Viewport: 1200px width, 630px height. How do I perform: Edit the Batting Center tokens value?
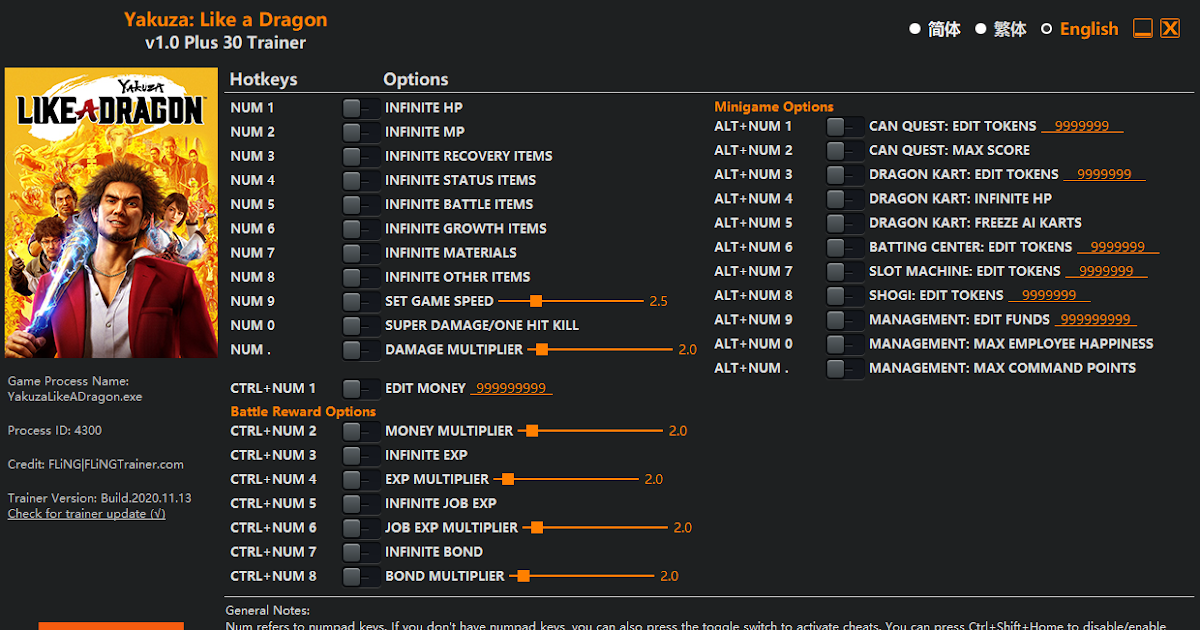[1118, 247]
